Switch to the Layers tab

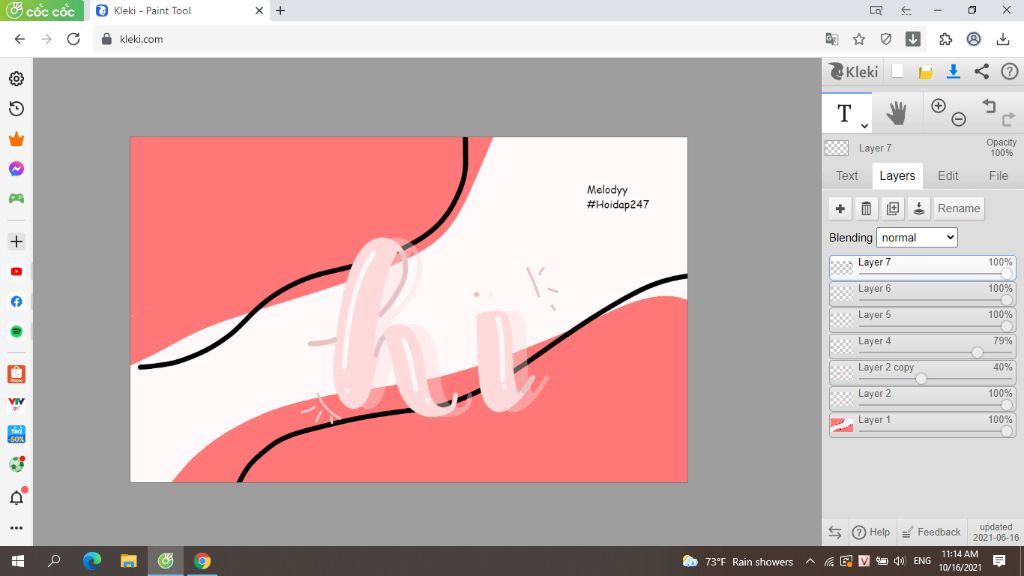pyautogui.click(x=897, y=176)
